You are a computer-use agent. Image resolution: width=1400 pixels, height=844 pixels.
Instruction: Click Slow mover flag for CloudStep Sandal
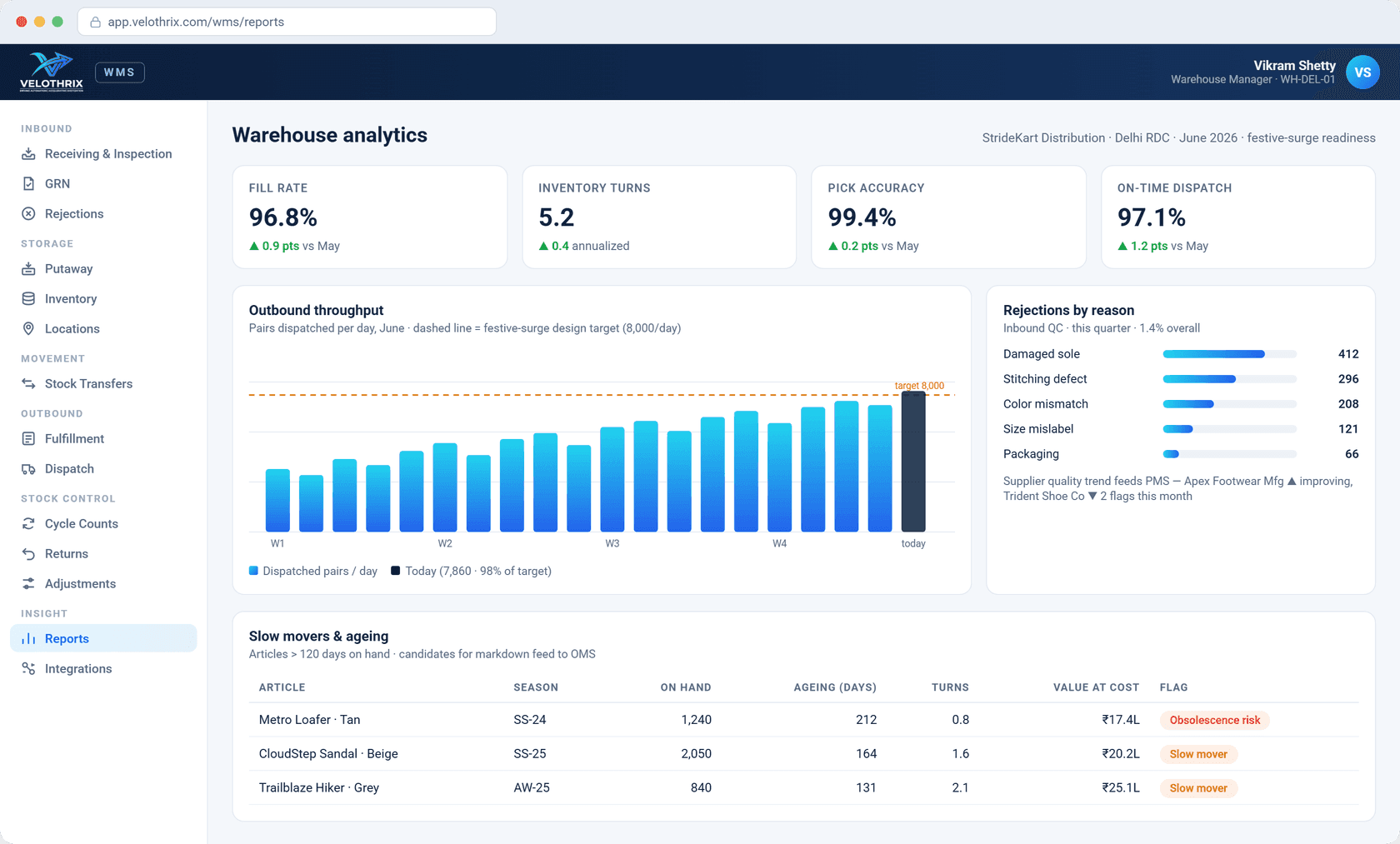(x=1198, y=754)
